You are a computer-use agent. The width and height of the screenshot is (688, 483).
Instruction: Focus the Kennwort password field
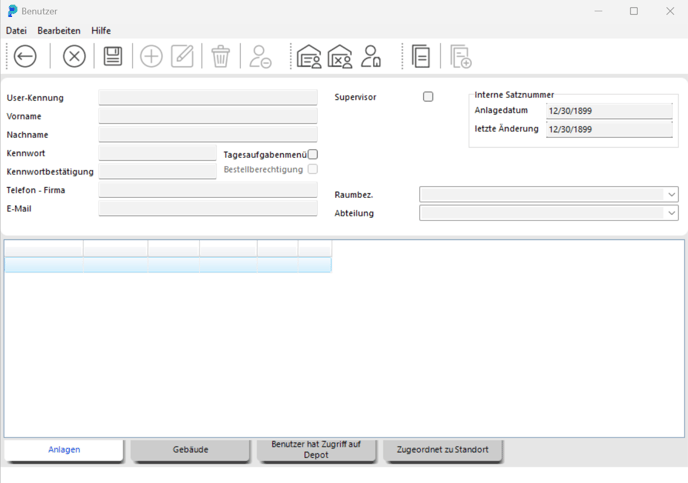(x=158, y=153)
